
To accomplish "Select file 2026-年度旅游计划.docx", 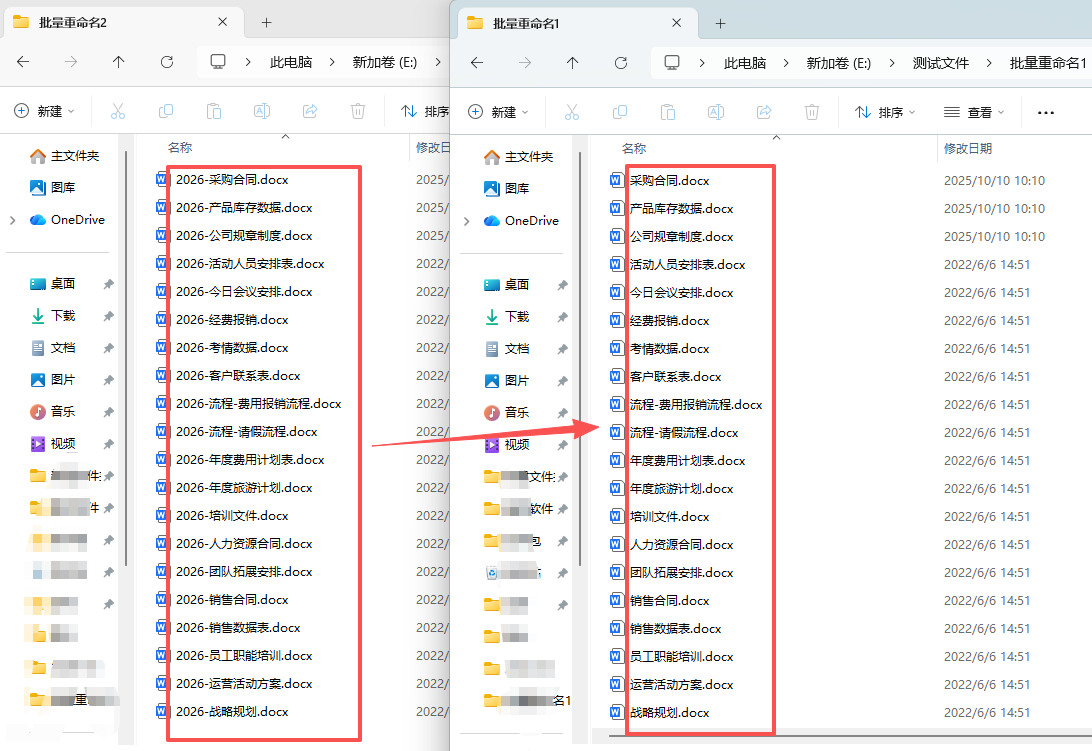I will (x=244, y=488).
